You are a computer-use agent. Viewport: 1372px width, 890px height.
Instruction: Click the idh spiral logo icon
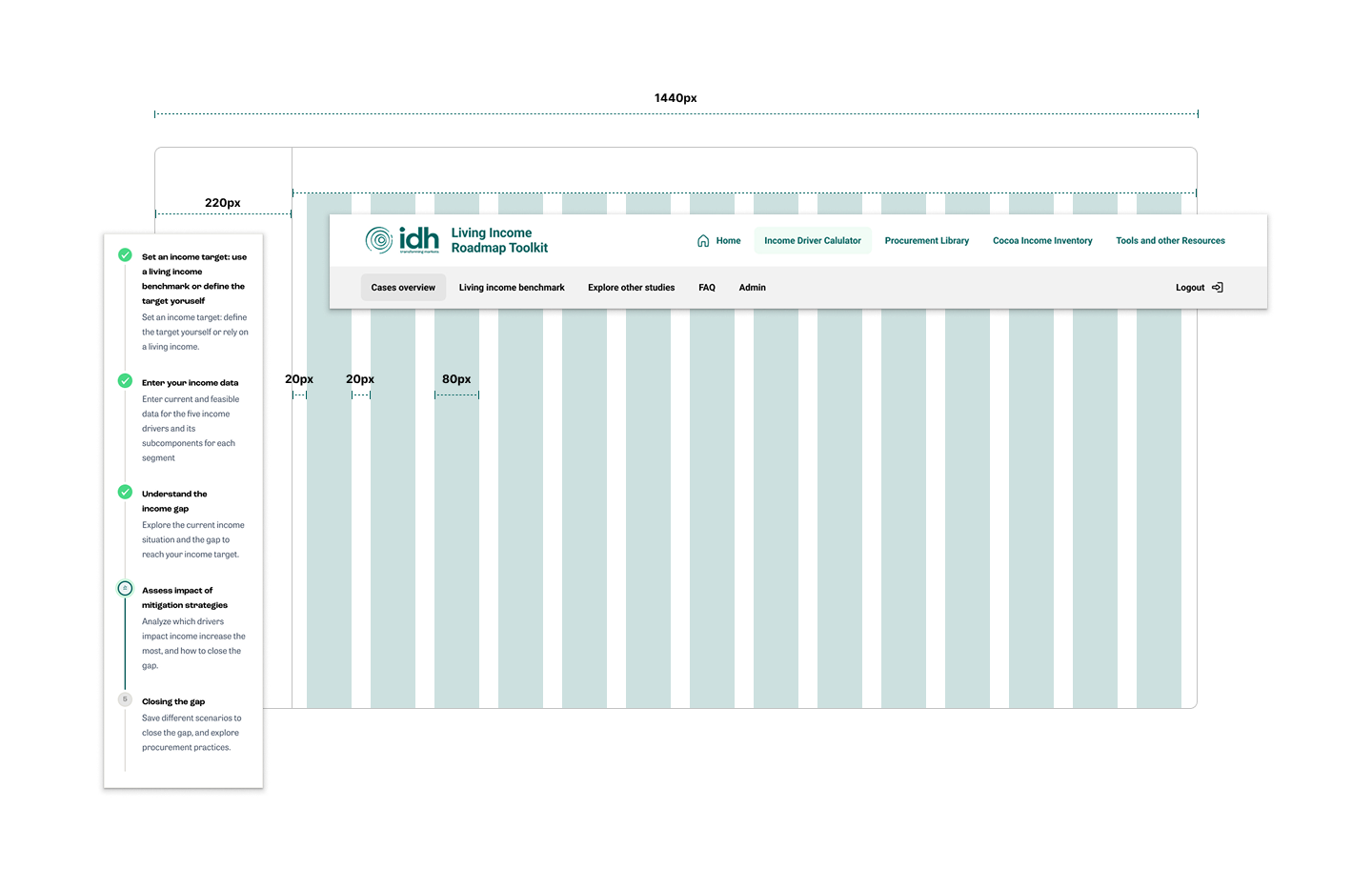pos(379,240)
